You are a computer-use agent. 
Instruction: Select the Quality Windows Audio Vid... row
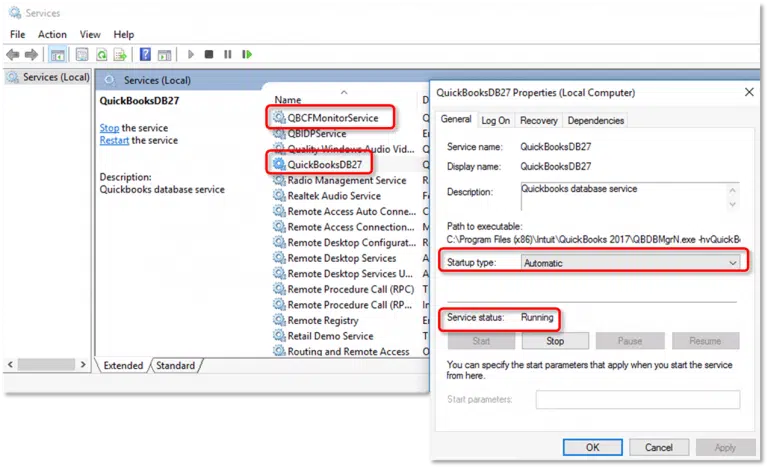tap(345, 149)
